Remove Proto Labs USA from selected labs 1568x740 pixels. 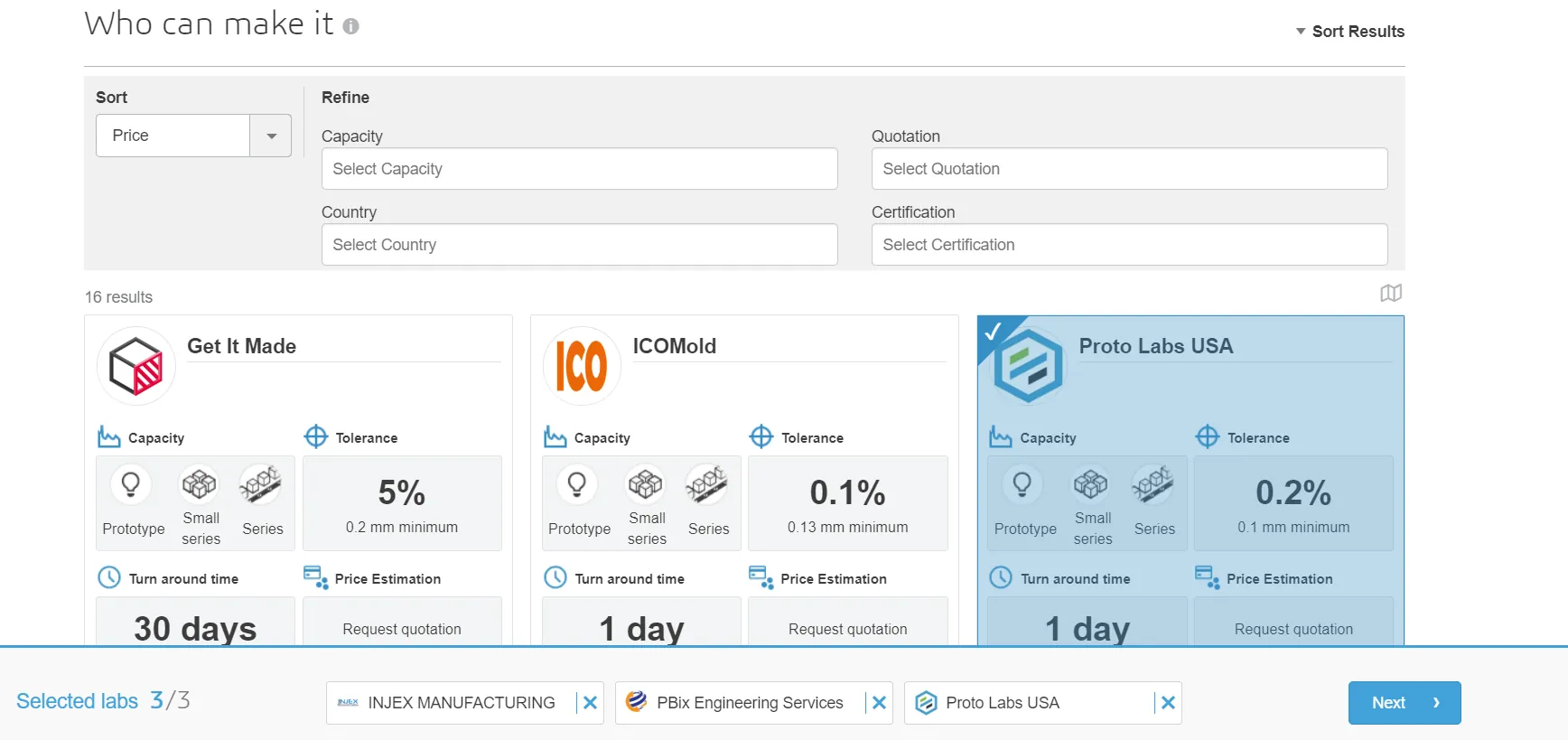tap(1168, 703)
